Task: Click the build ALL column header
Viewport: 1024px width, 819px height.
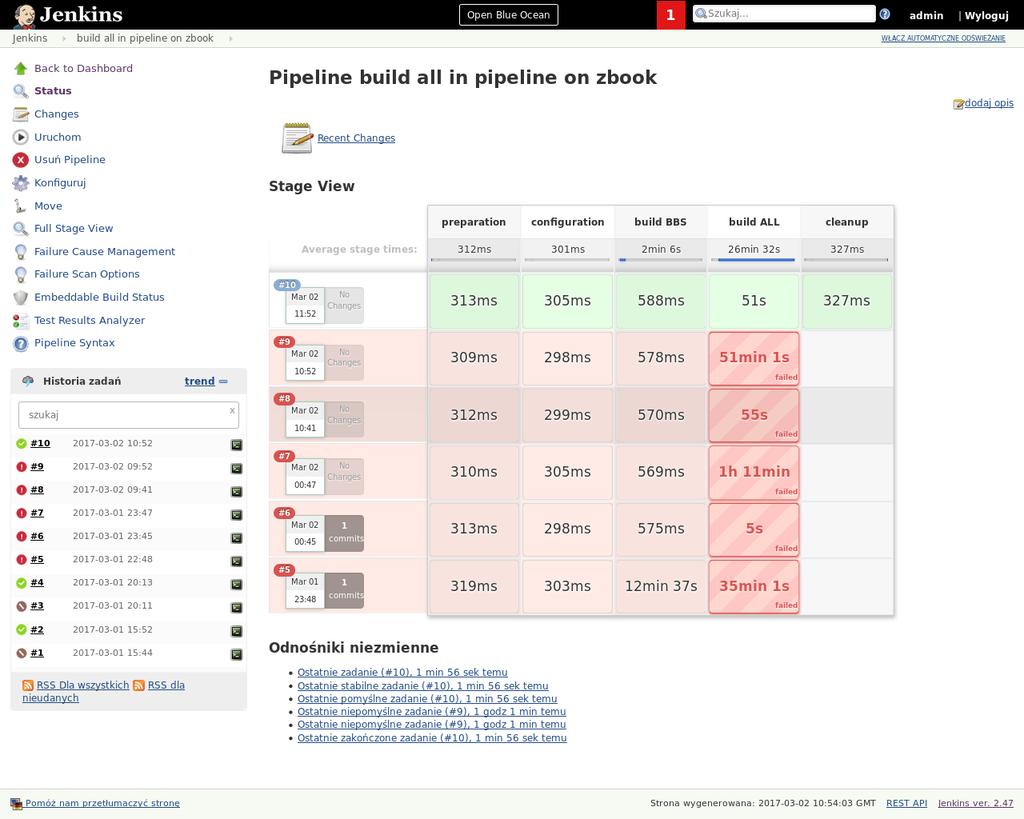Action: 754,222
